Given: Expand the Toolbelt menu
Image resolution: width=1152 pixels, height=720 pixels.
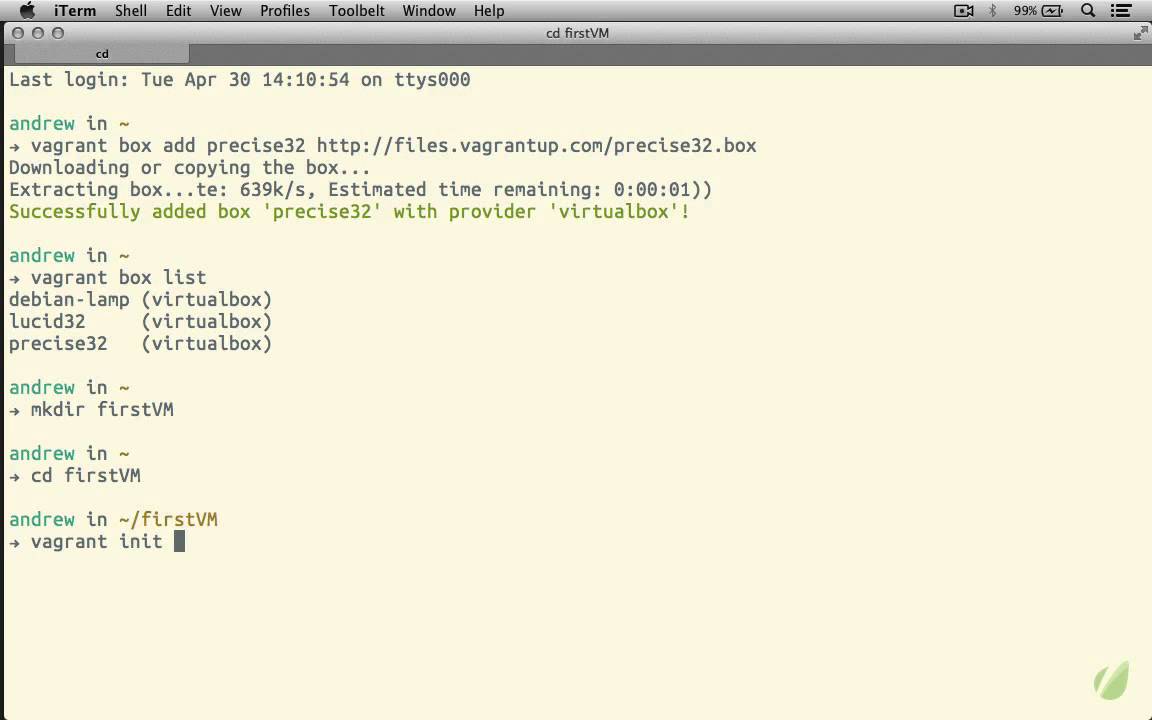Looking at the screenshot, I should tap(355, 11).
